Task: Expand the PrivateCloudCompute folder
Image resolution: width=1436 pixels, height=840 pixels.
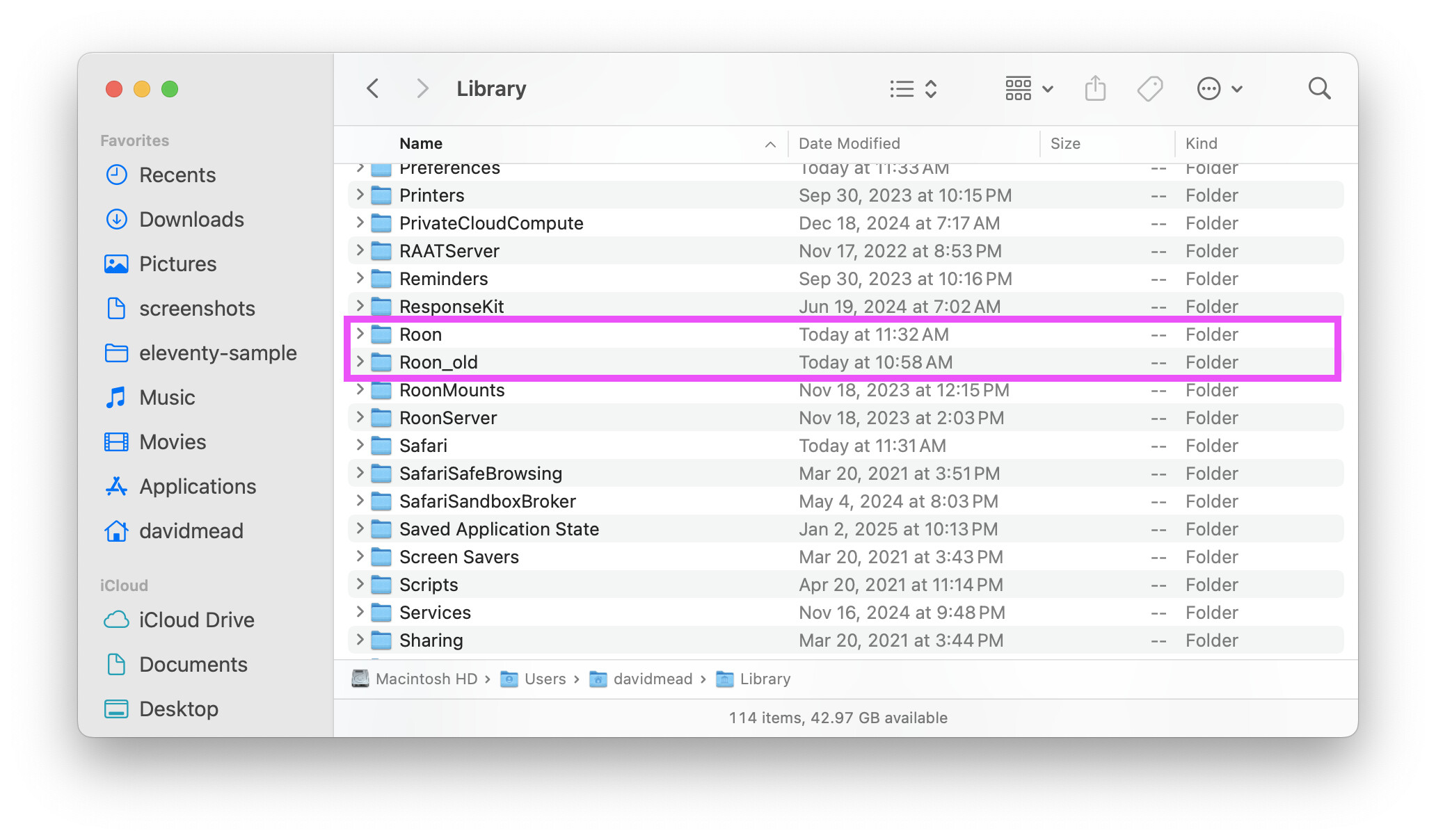Action: pyautogui.click(x=360, y=223)
